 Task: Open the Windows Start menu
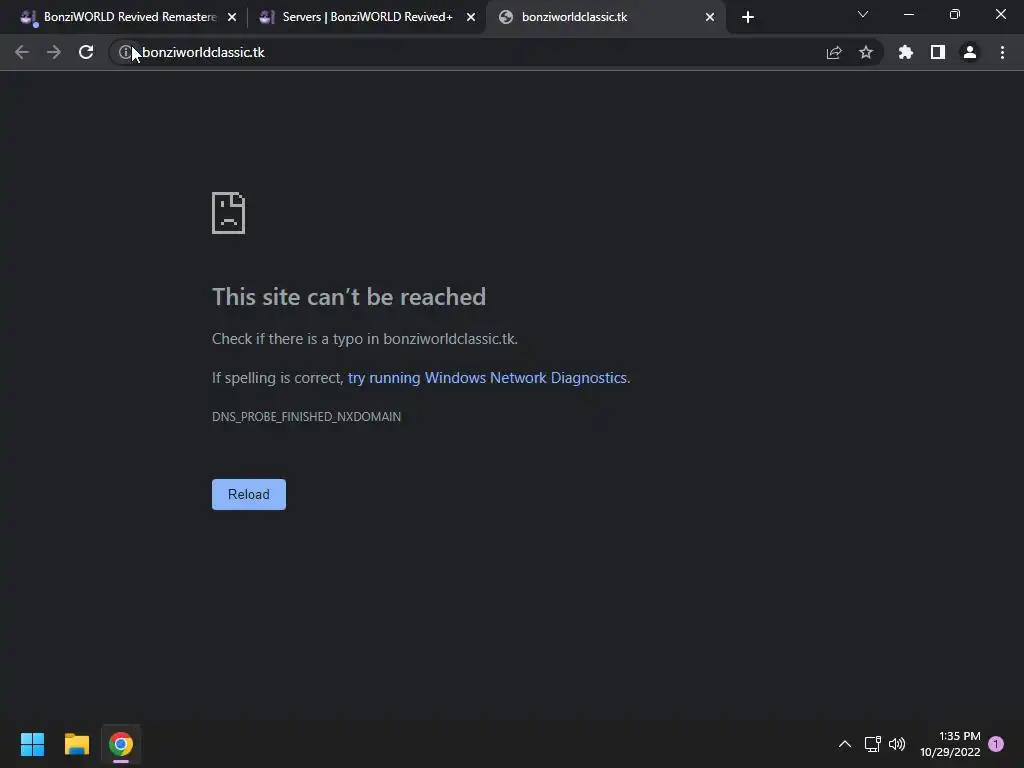(32, 744)
